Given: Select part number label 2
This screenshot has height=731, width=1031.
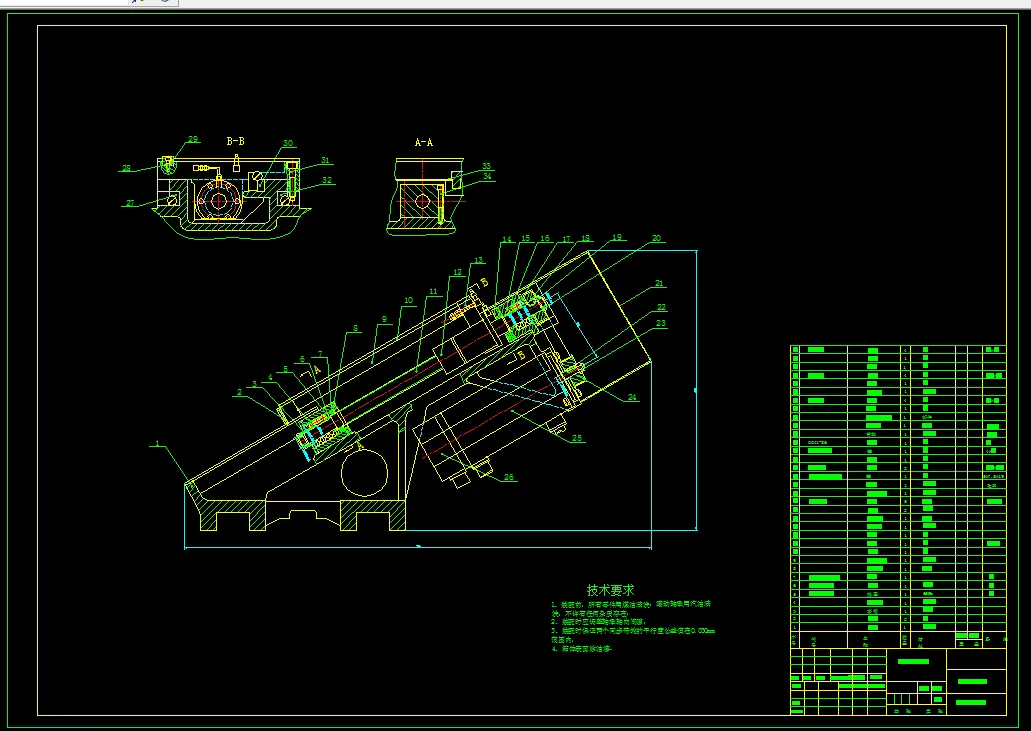Looking at the screenshot, I should coord(239,392).
